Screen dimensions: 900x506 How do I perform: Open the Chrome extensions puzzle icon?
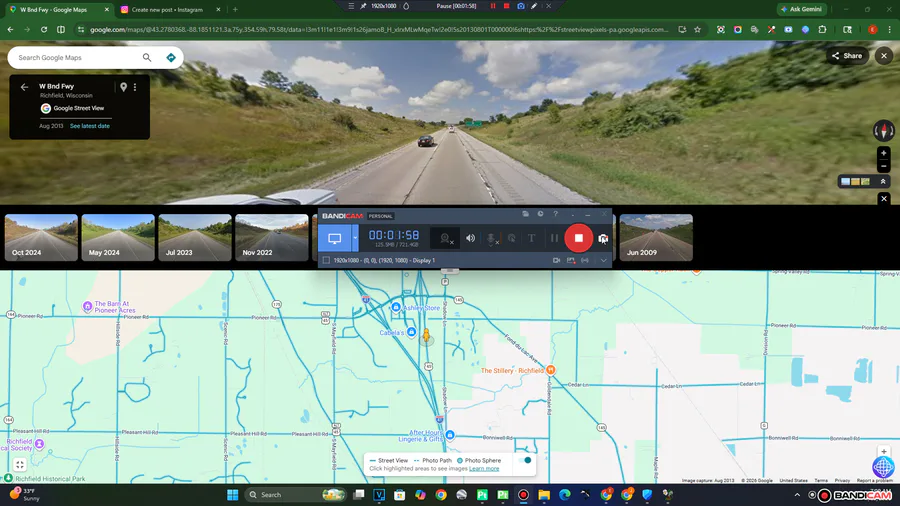coord(822,29)
